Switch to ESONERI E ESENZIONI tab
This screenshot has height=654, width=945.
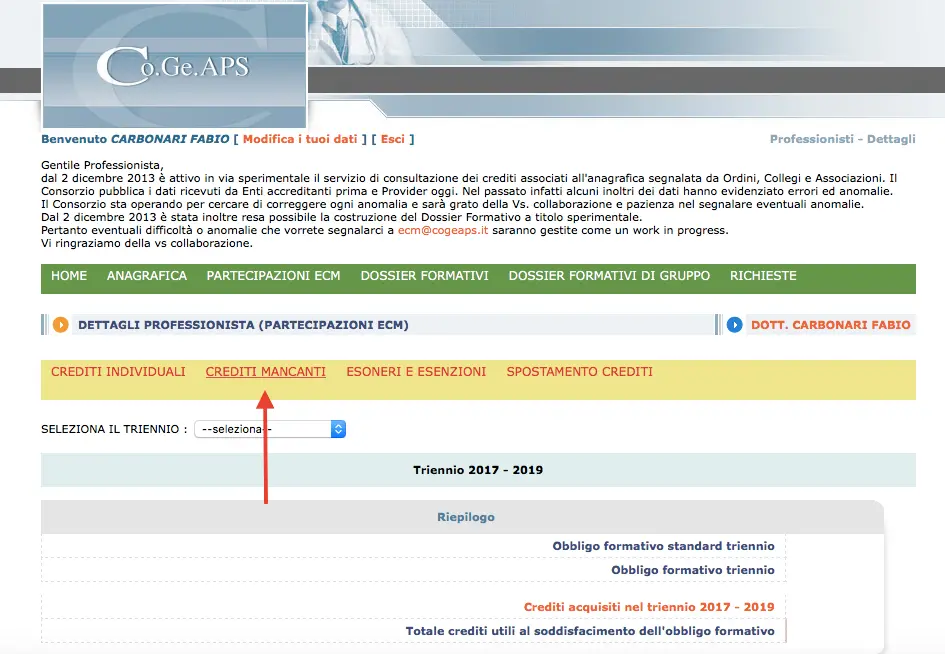[x=416, y=372]
